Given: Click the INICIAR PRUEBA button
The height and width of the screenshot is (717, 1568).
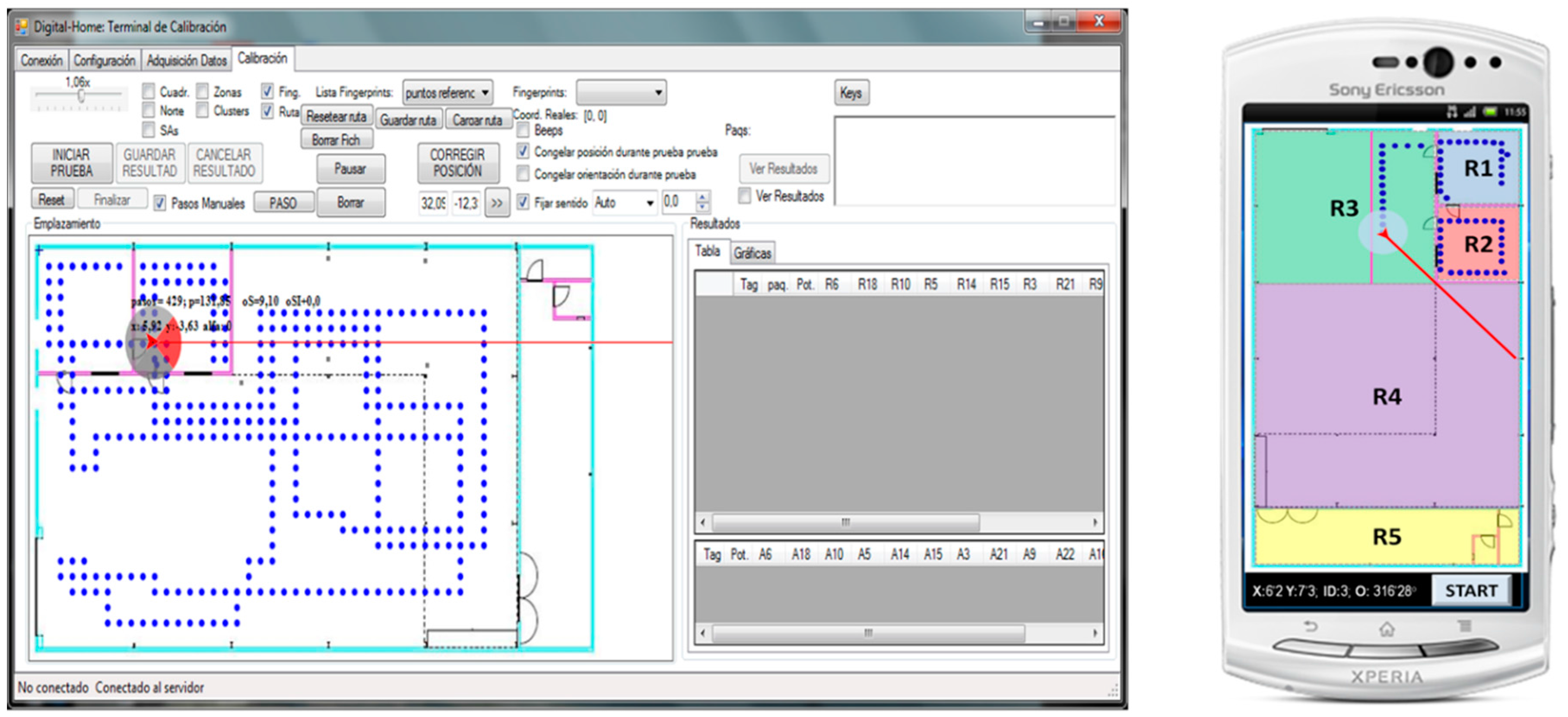Looking at the screenshot, I should (71, 163).
